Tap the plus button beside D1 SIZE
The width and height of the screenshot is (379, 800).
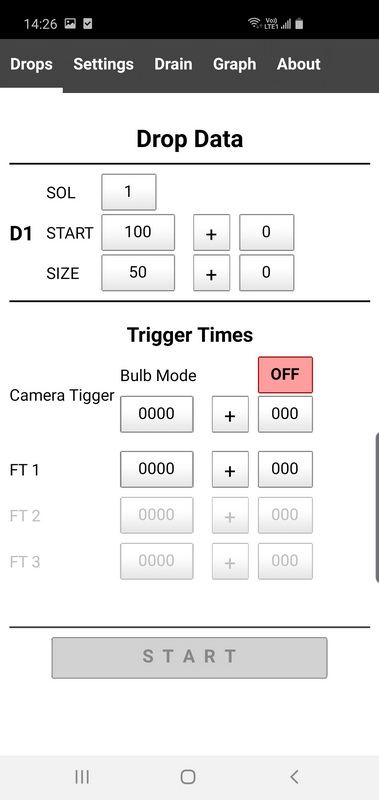211,273
